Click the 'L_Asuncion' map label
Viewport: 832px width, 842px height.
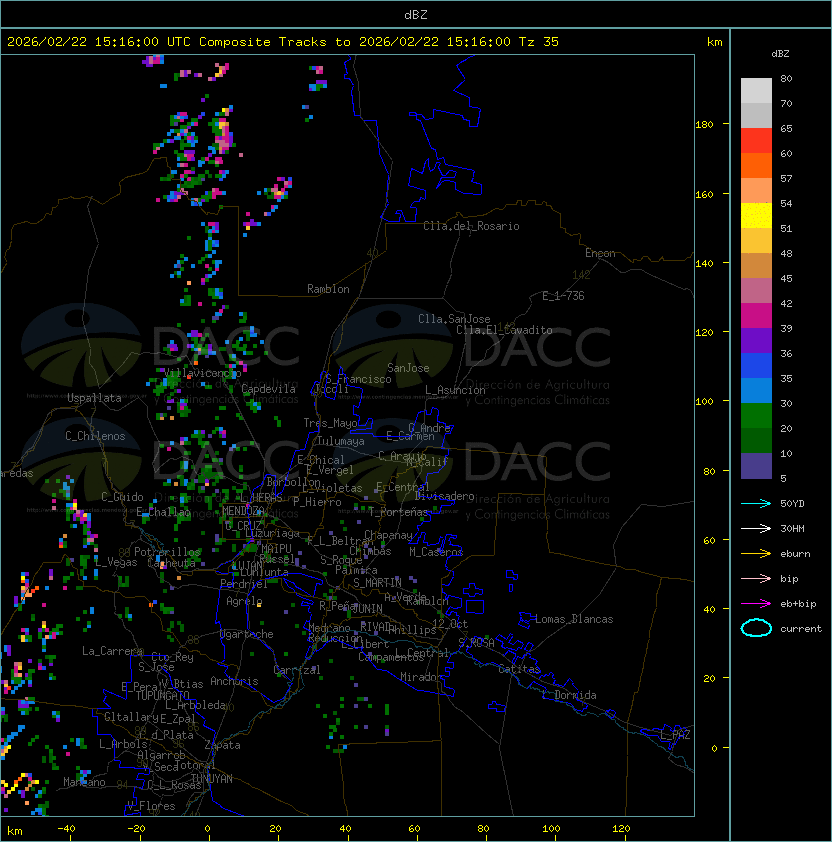point(455,390)
